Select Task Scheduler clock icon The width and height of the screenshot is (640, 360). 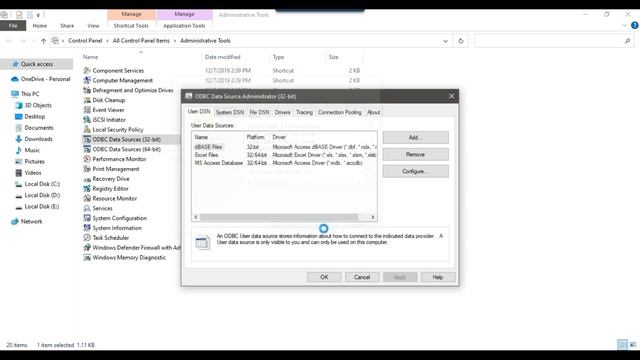87,237
